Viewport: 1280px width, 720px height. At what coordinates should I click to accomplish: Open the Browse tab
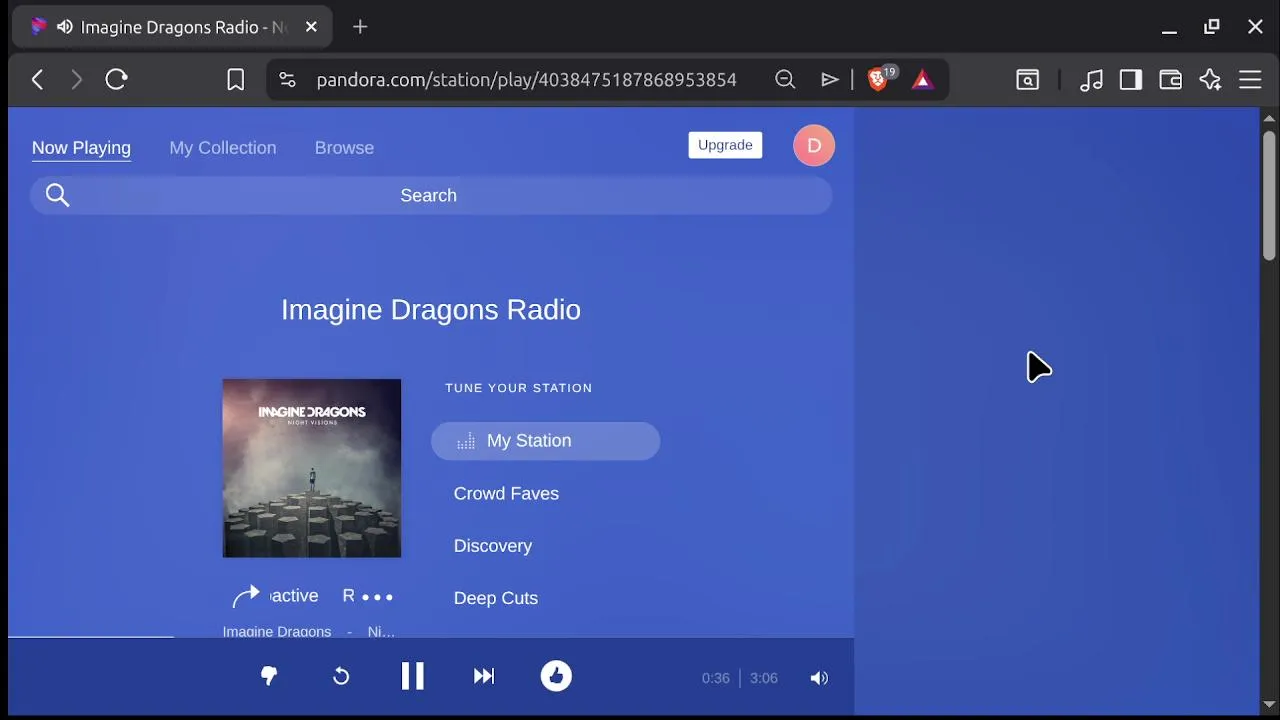344,148
